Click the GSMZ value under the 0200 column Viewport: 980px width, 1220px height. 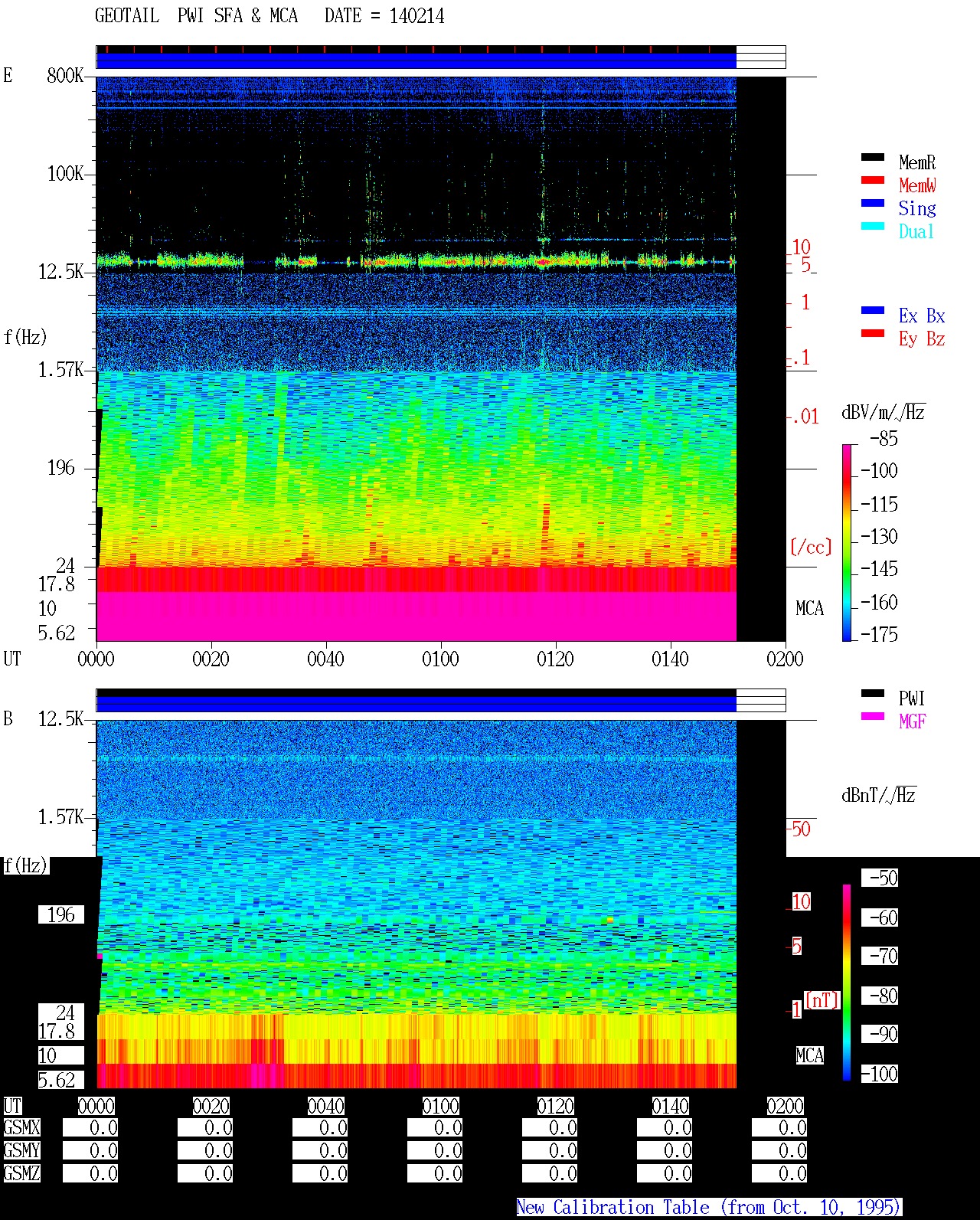(x=779, y=1173)
